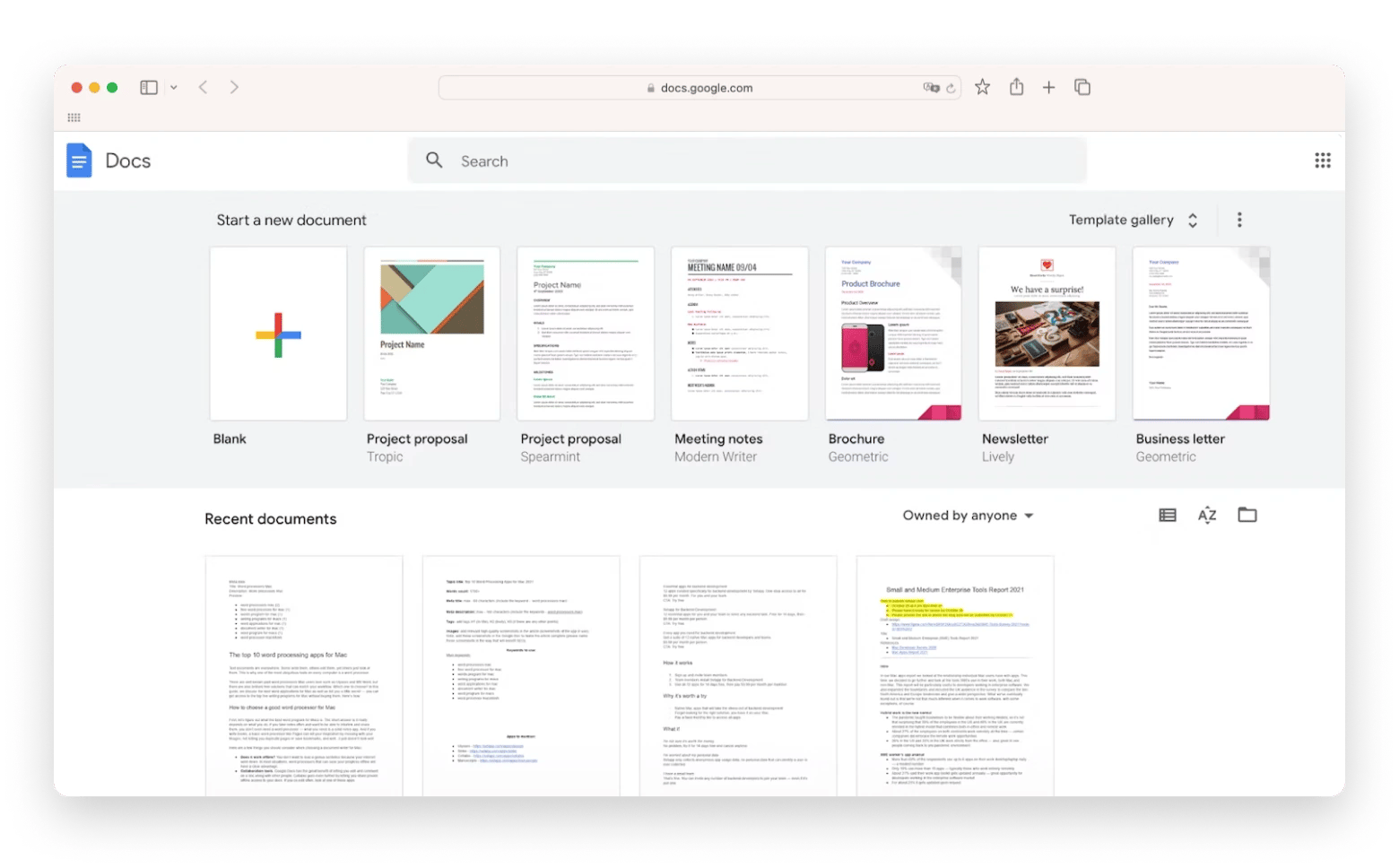
Task: Expand the Template gallery
Action: point(1133,220)
